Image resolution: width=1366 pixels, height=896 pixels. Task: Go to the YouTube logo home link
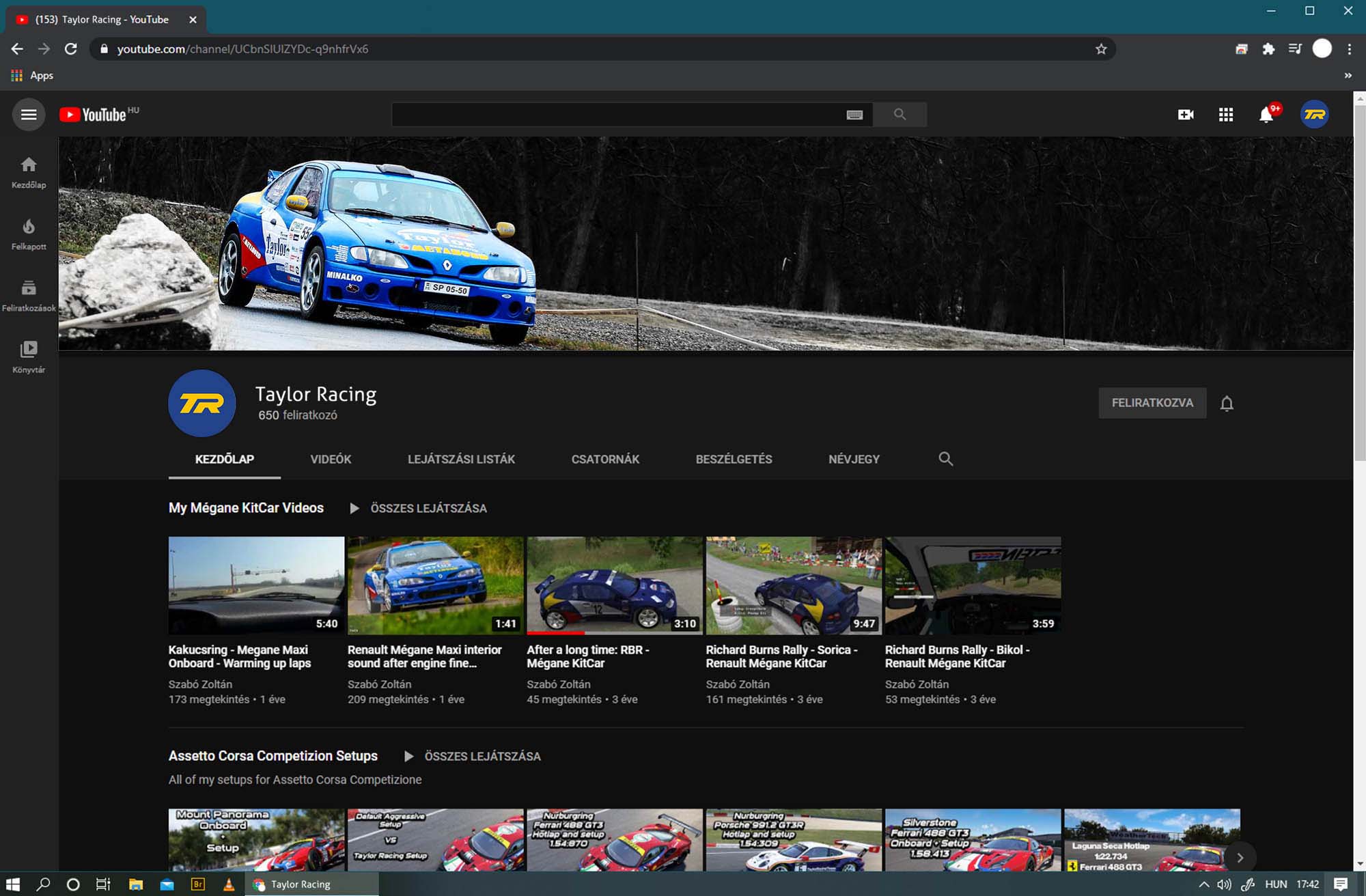[93, 115]
